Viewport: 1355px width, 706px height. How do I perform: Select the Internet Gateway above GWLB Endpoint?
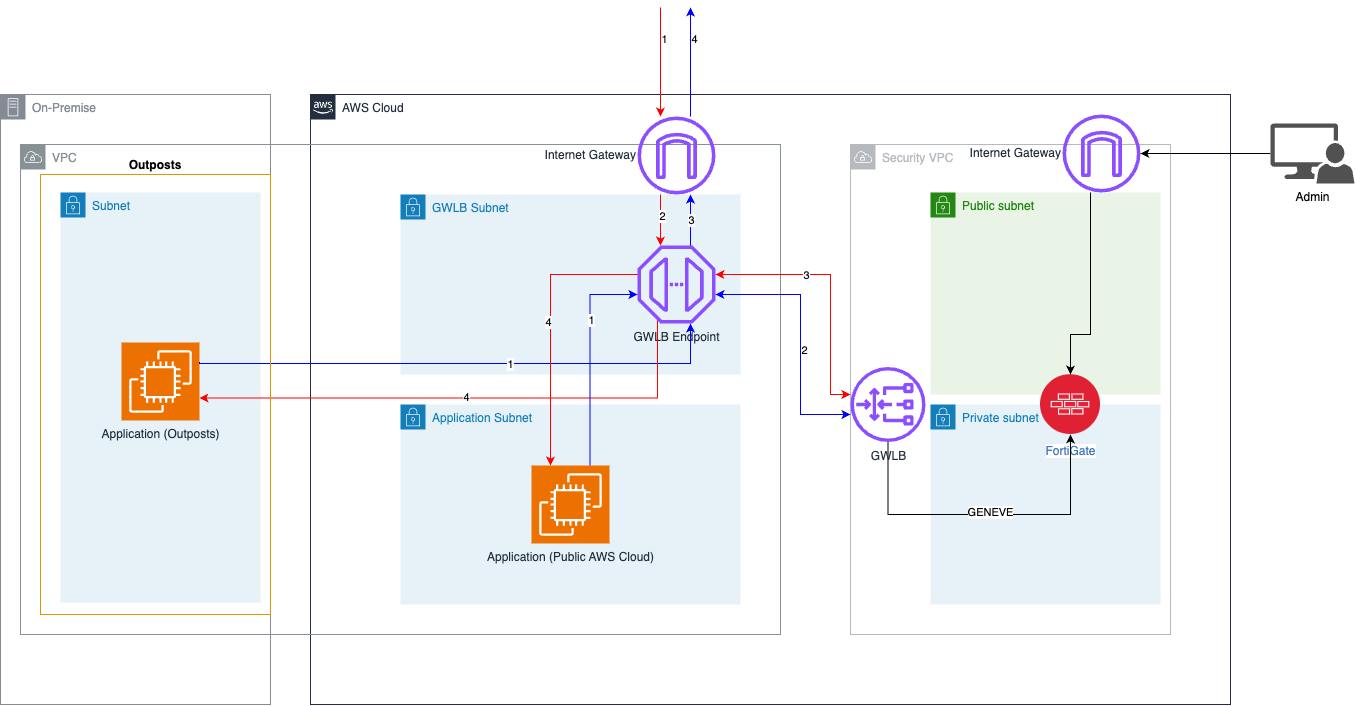pos(676,155)
